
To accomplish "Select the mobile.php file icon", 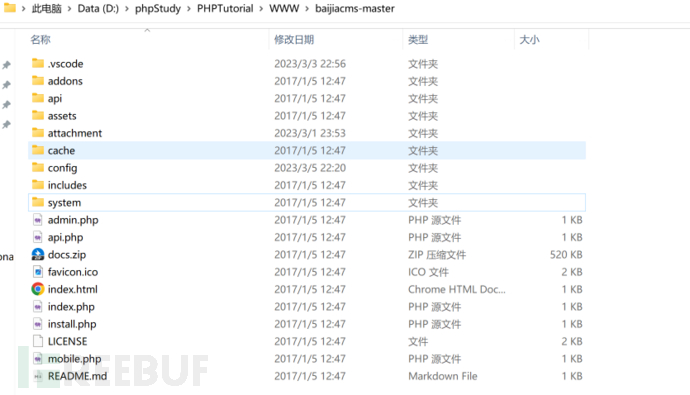I will [38, 358].
